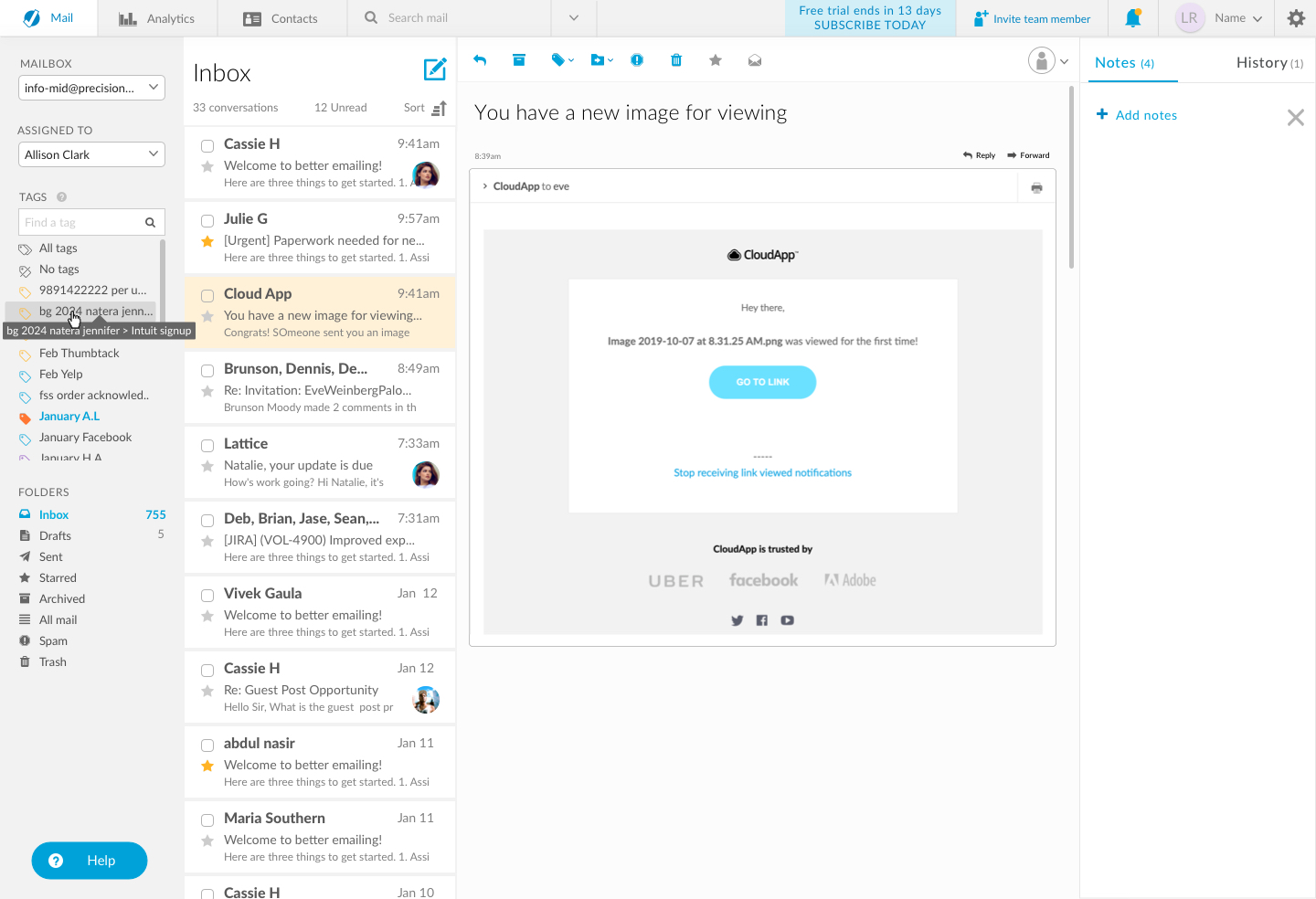Click the message pane vertical scrollbar

1071,177
